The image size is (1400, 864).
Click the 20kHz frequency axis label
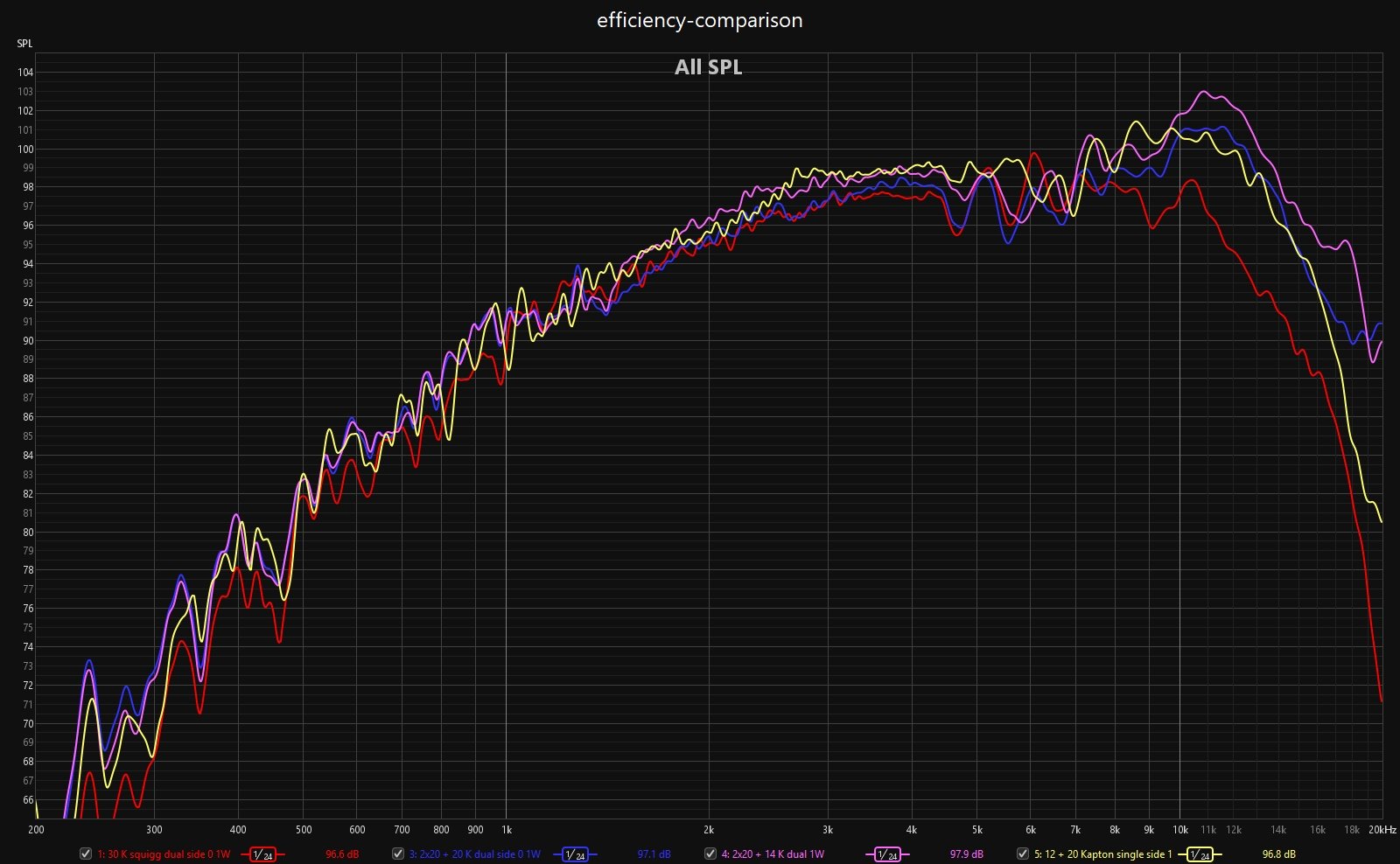coord(1382,830)
